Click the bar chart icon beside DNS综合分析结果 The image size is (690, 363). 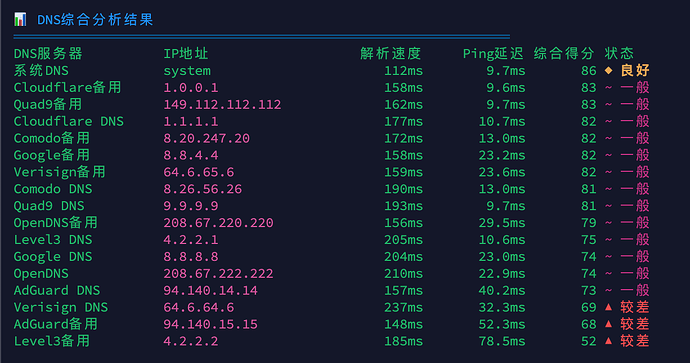(20, 19)
